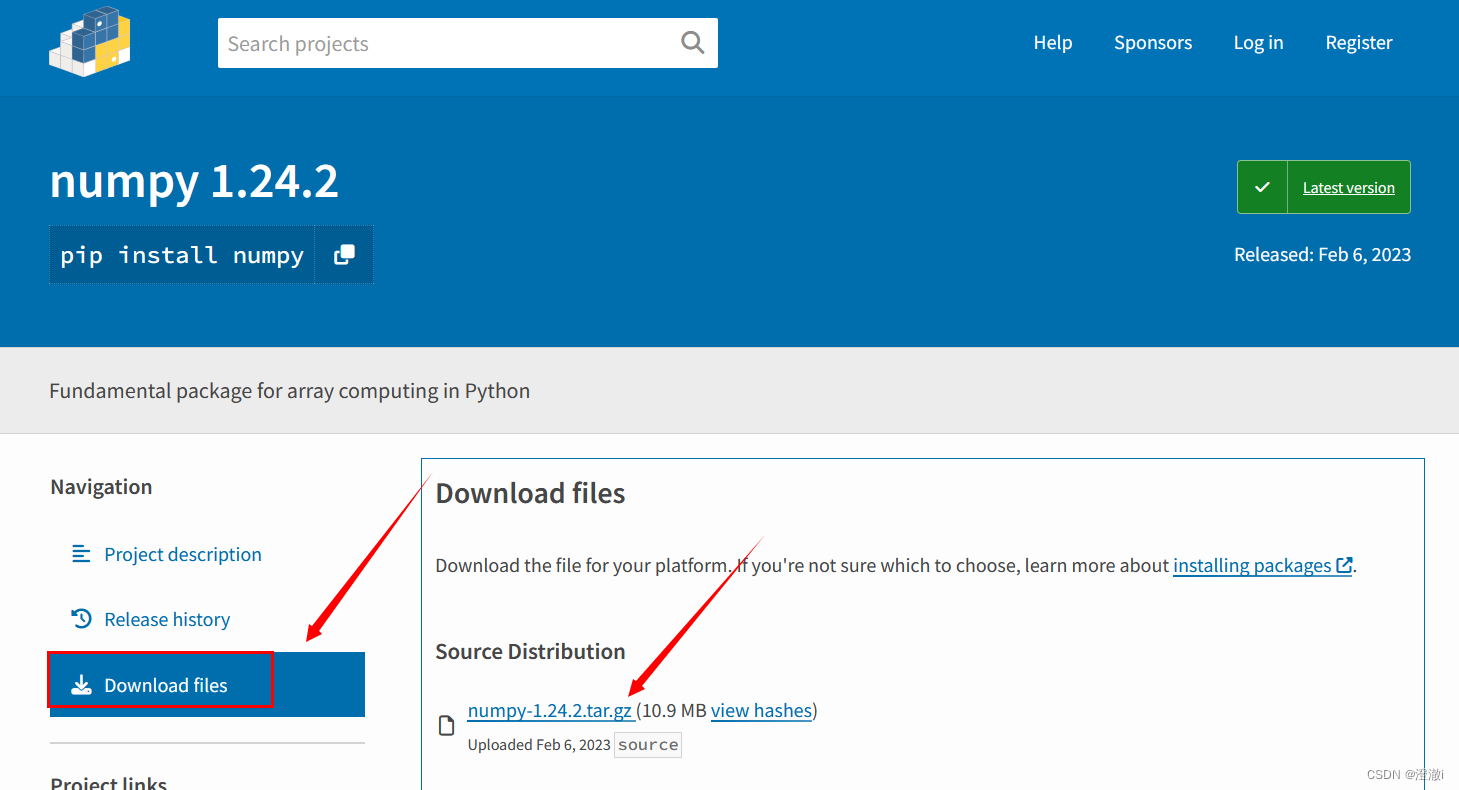
Task: Select the Download files tab
Action: (x=207, y=685)
